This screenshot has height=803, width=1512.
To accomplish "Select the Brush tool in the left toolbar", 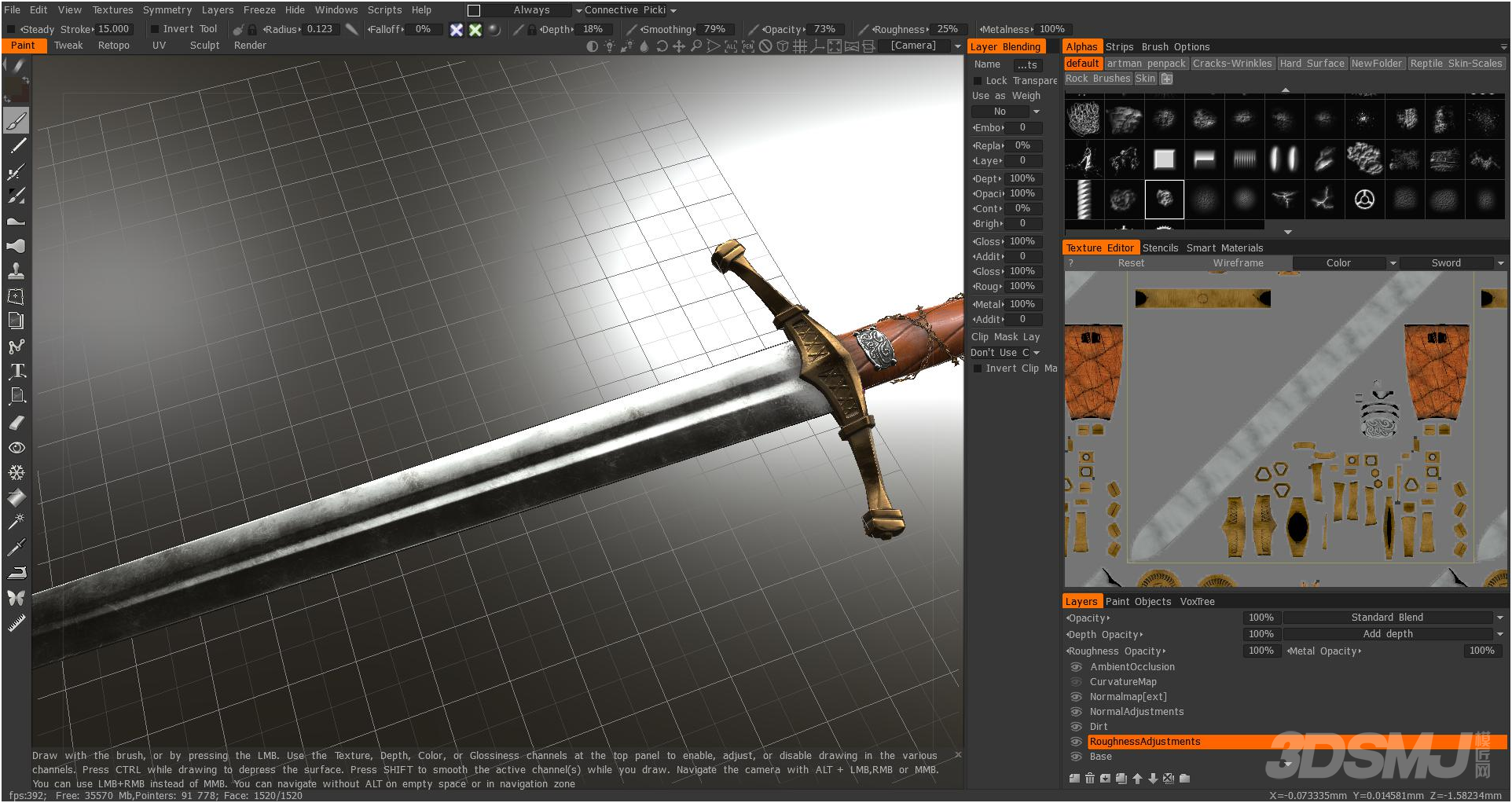I will pos(17,120).
